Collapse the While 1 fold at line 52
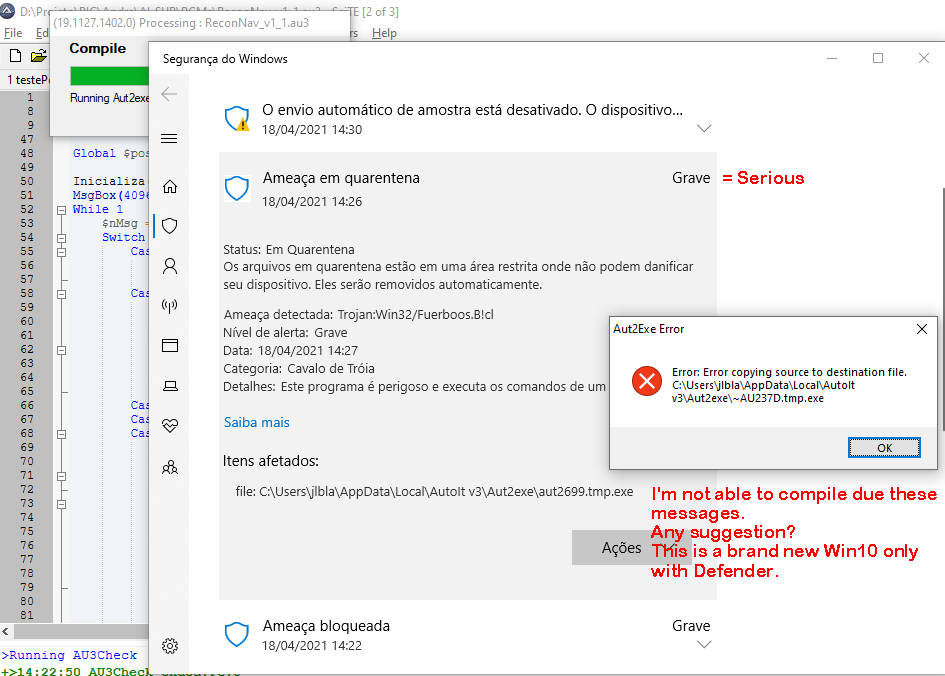 point(61,210)
